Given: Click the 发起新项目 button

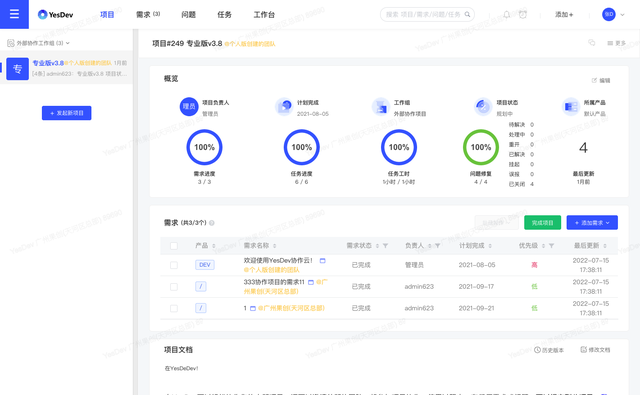Looking at the screenshot, I should click(x=67, y=113).
